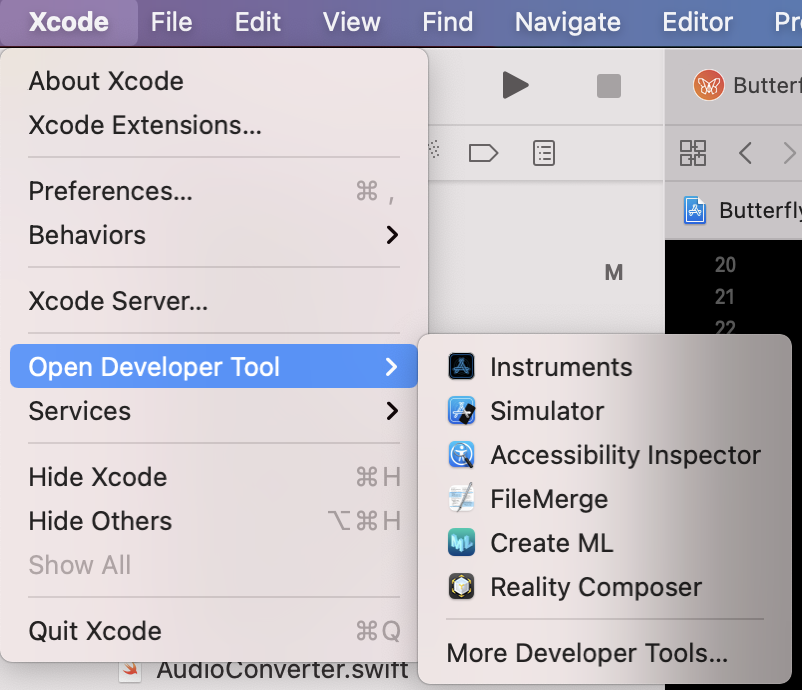Click the AudioConverter.swift file name
802x690 pixels.
[282, 670]
